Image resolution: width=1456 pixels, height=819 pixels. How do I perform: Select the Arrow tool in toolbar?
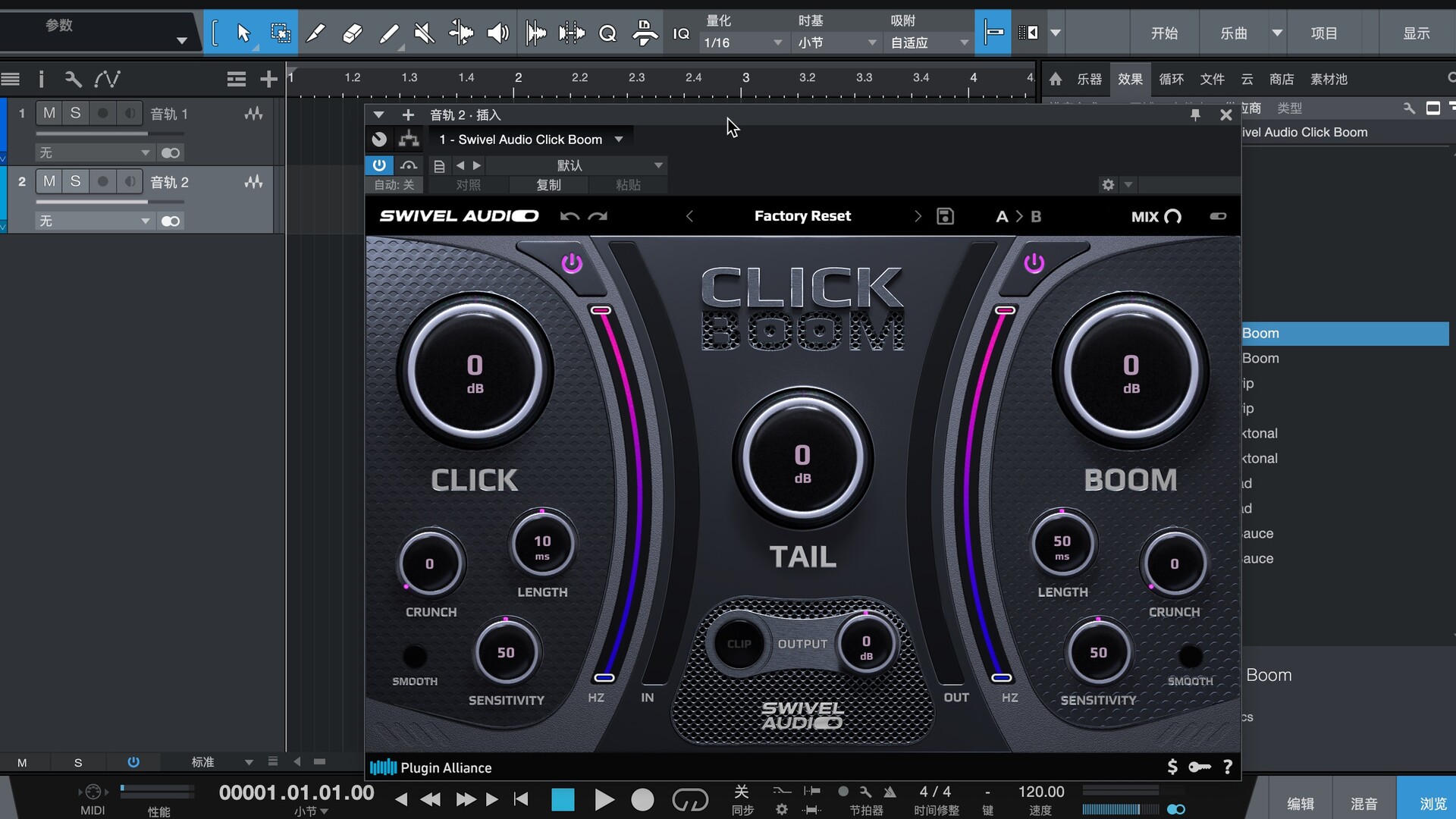tap(243, 33)
